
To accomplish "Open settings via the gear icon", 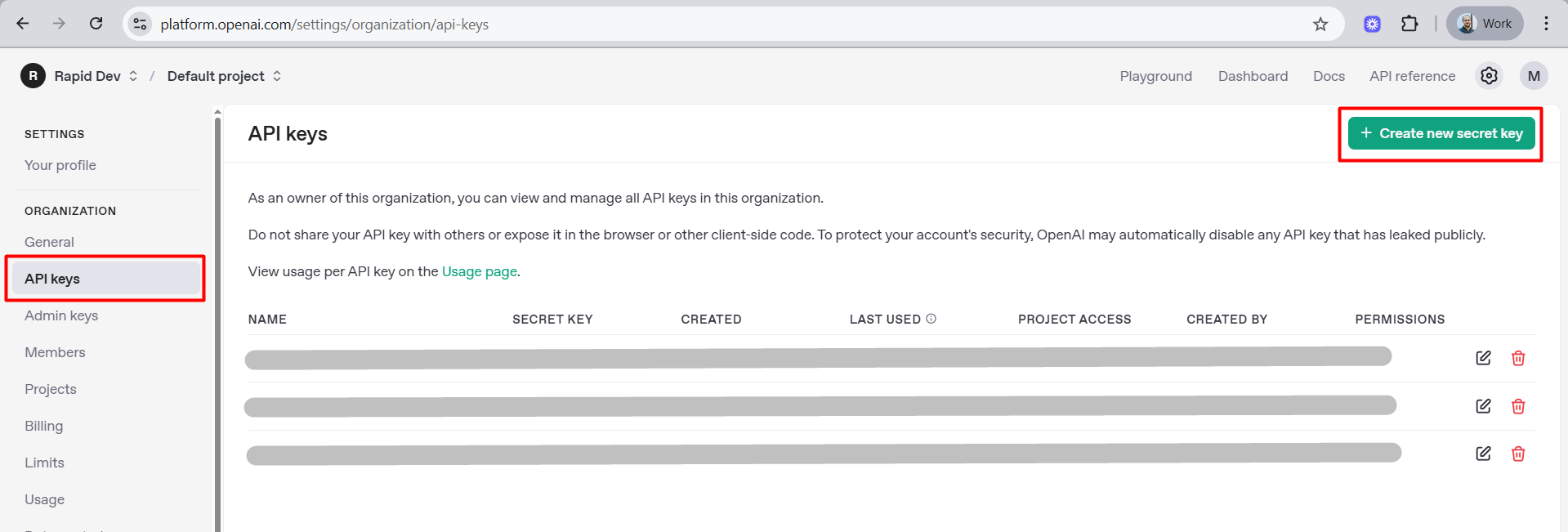I will (x=1489, y=76).
